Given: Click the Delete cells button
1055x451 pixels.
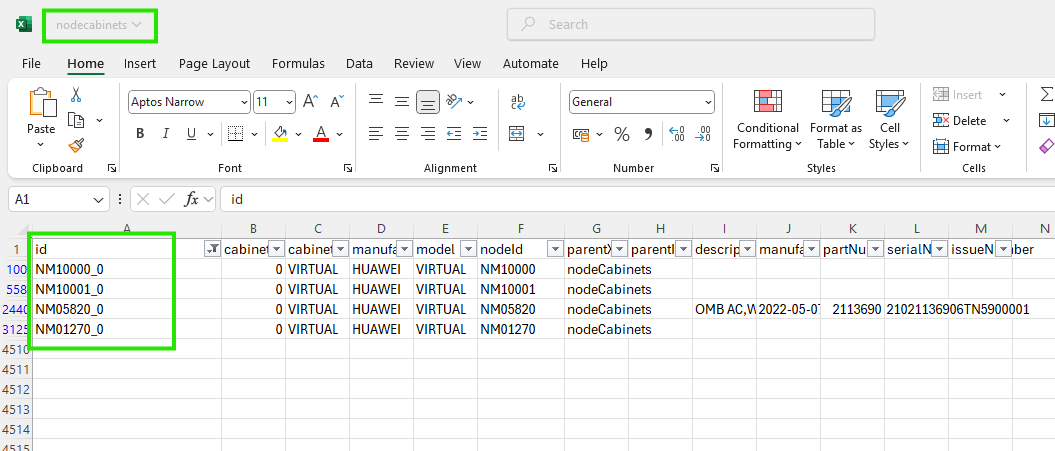Looking at the screenshot, I should pos(960,121).
